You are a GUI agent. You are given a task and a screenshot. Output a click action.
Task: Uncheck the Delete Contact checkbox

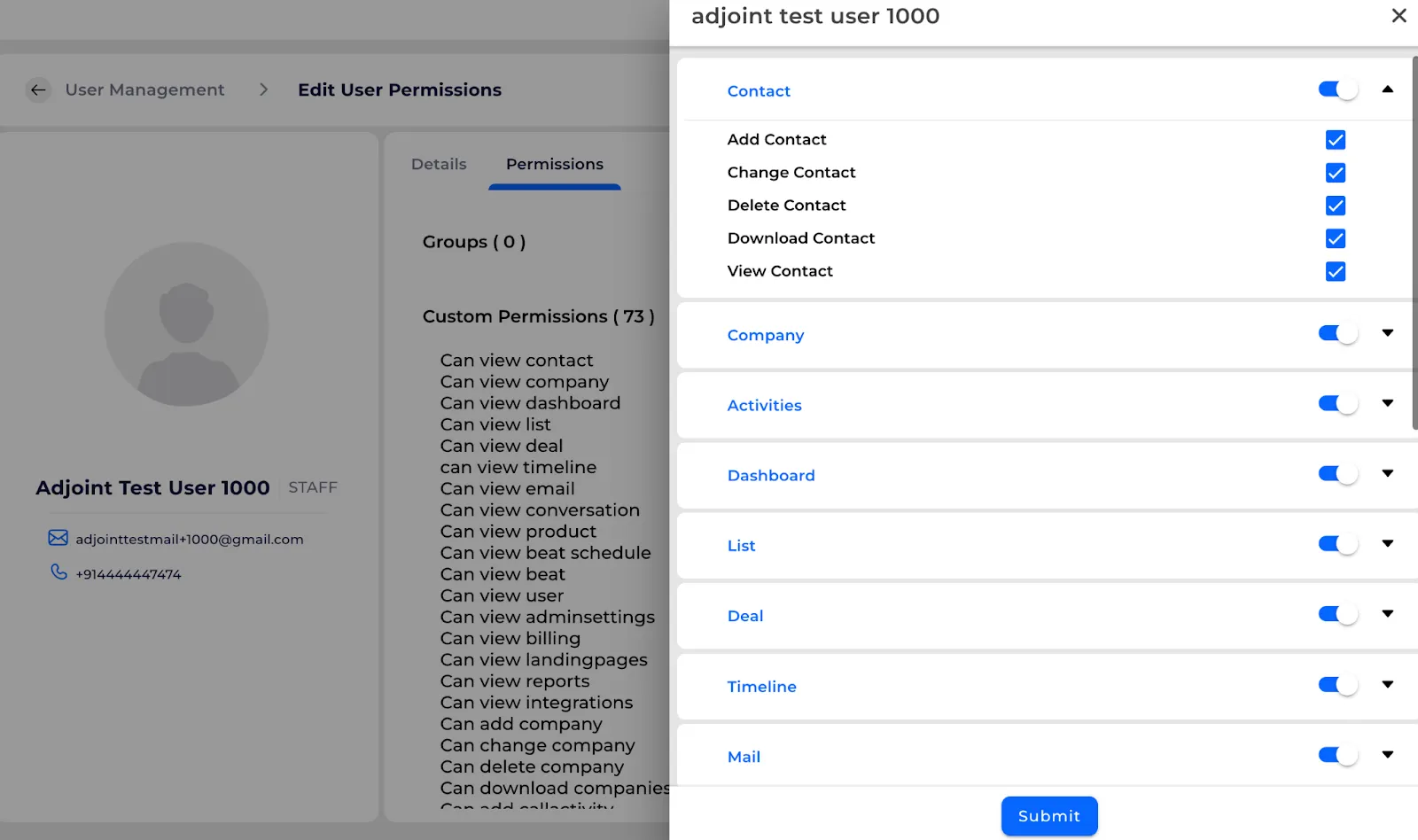(x=1336, y=206)
